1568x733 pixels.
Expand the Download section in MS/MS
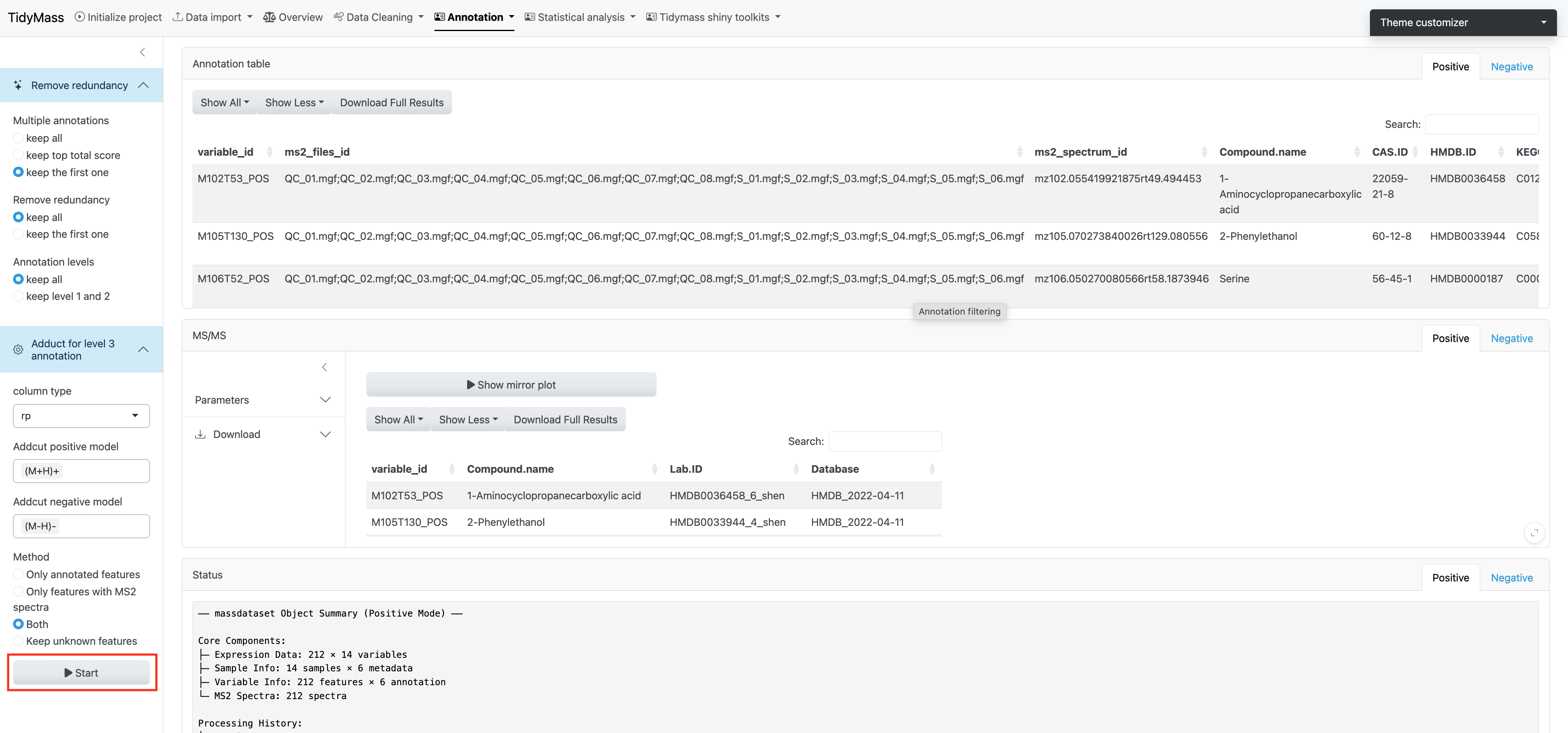pos(263,434)
